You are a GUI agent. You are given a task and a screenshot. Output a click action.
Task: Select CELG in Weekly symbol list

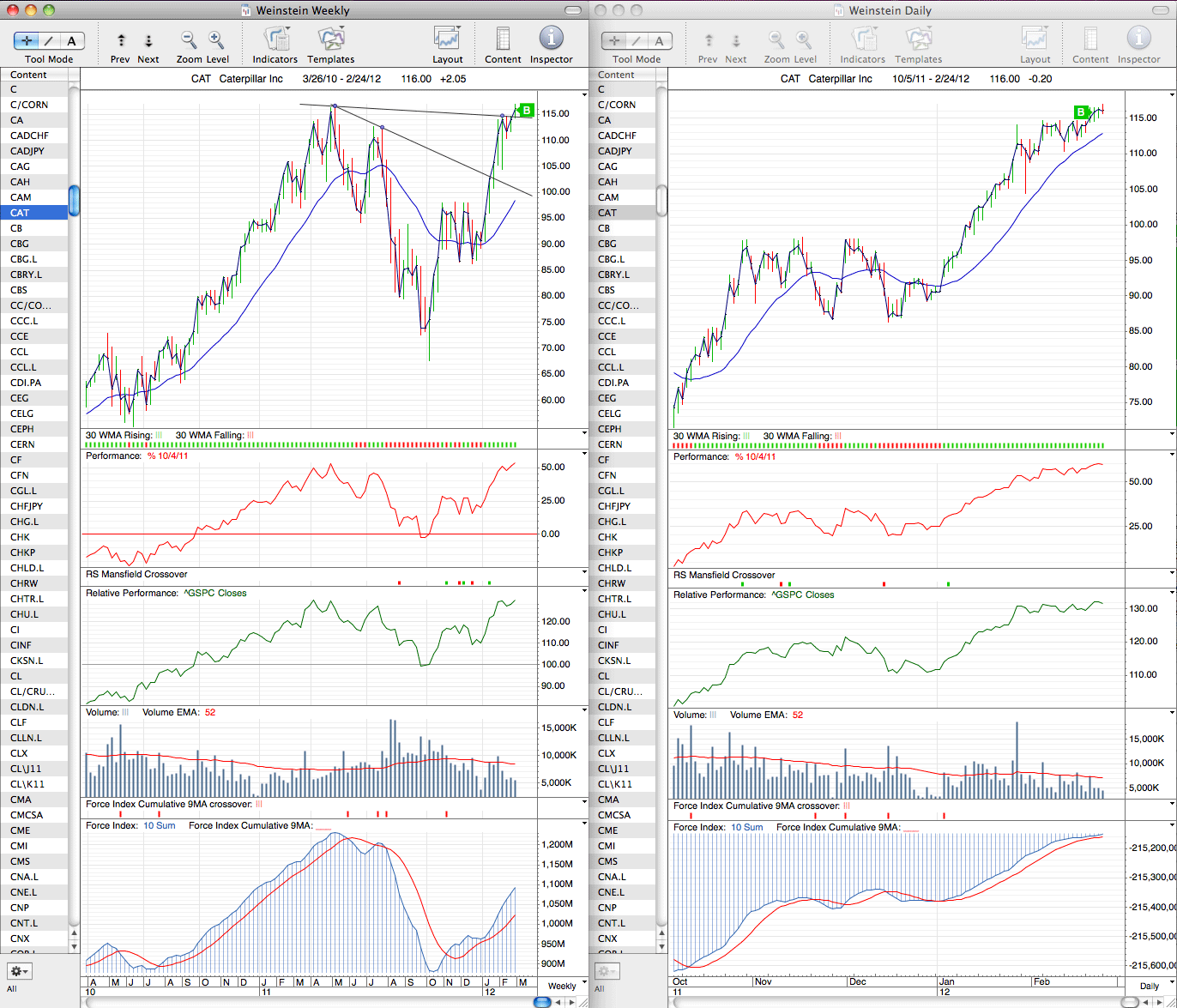pos(34,413)
